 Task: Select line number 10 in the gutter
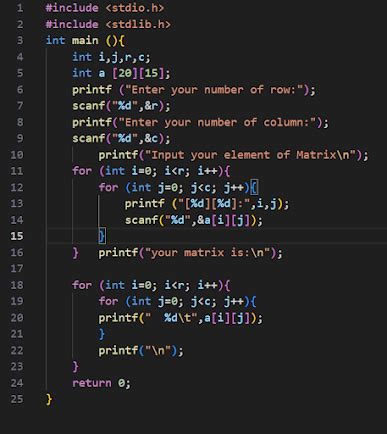click(17, 155)
